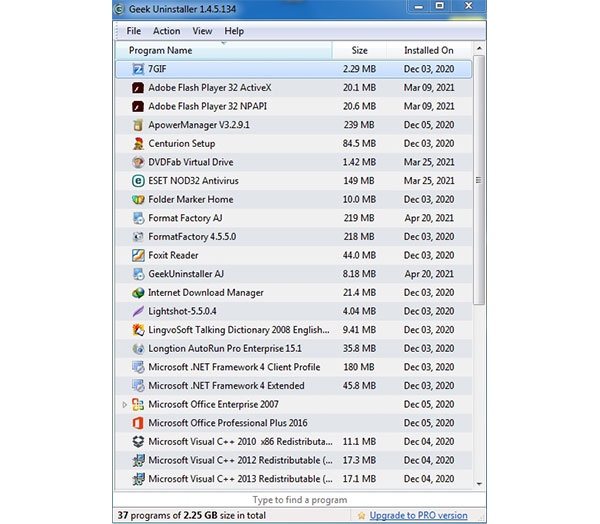This screenshot has height=524, width=600.
Task: Click the .NET Framework 4 Client Profile icon
Action: pyautogui.click(x=138, y=367)
